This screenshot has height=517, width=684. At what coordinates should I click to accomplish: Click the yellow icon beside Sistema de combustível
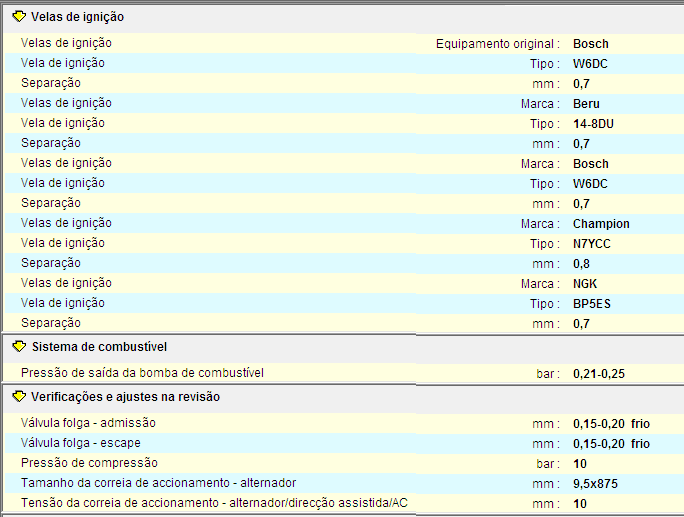click(19, 347)
